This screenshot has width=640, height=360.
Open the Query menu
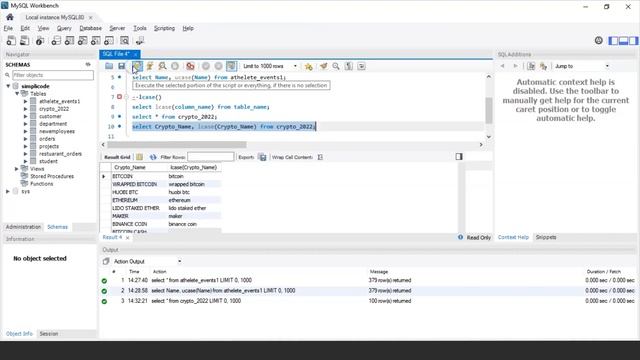64,28
